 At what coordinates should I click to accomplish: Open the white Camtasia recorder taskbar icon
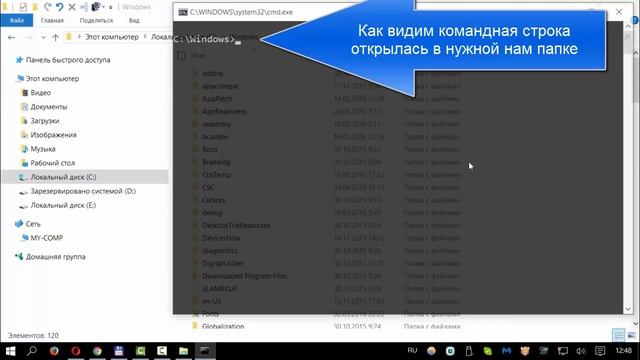pos(162,351)
